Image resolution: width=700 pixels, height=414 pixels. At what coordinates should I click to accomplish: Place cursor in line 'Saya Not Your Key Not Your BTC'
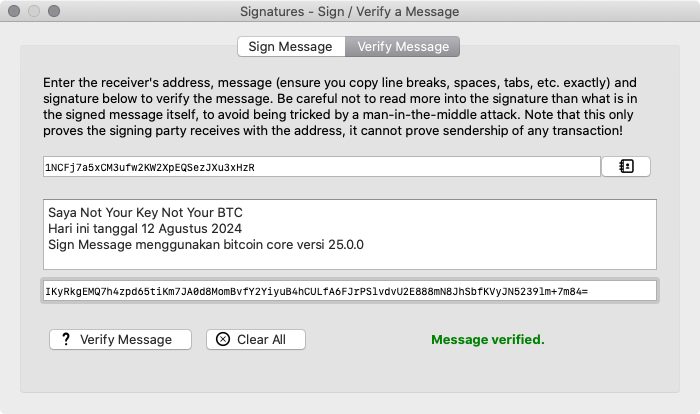[x=146, y=213]
